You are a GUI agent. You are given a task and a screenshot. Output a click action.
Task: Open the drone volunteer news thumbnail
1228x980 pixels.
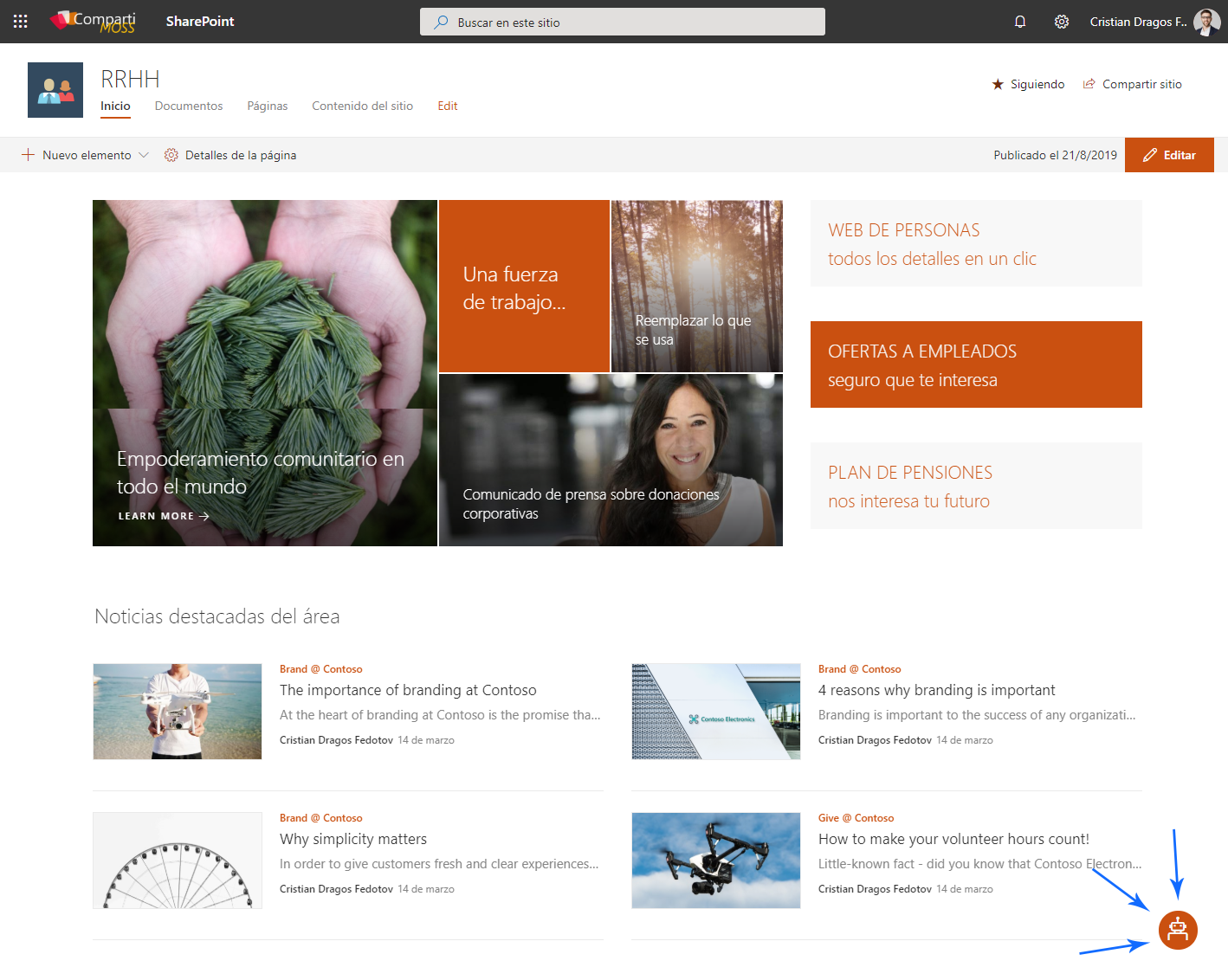(715, 861)
